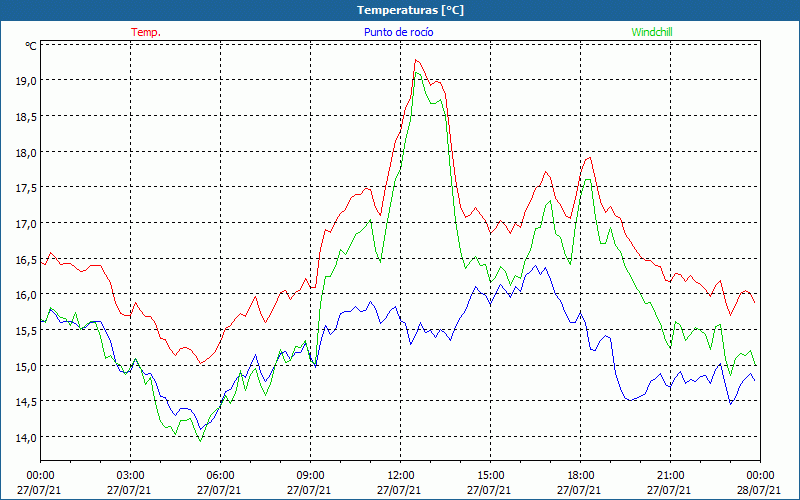Click the 18,0 y-axis value
Image resolution: width=800 pixels, height=500 pixels.
pyautogui.click(x=28, y=152)
